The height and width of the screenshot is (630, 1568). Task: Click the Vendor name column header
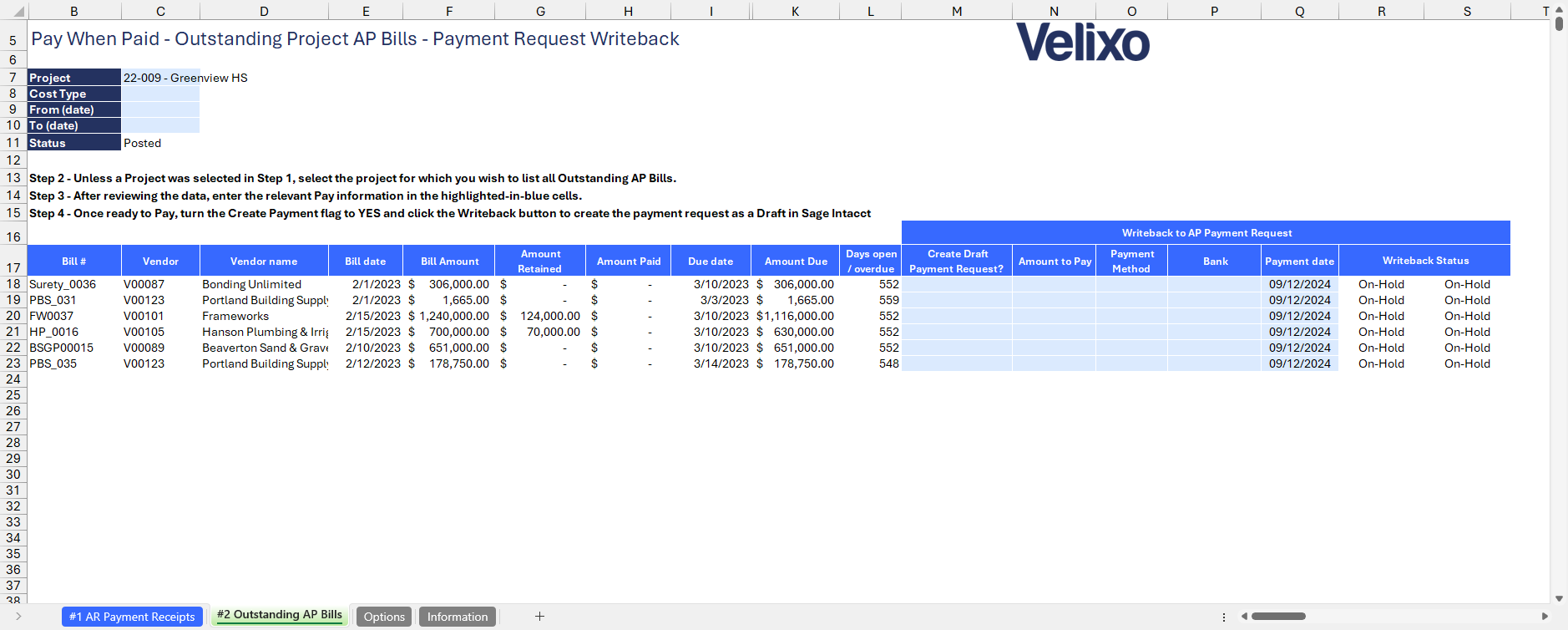[264, 261]
